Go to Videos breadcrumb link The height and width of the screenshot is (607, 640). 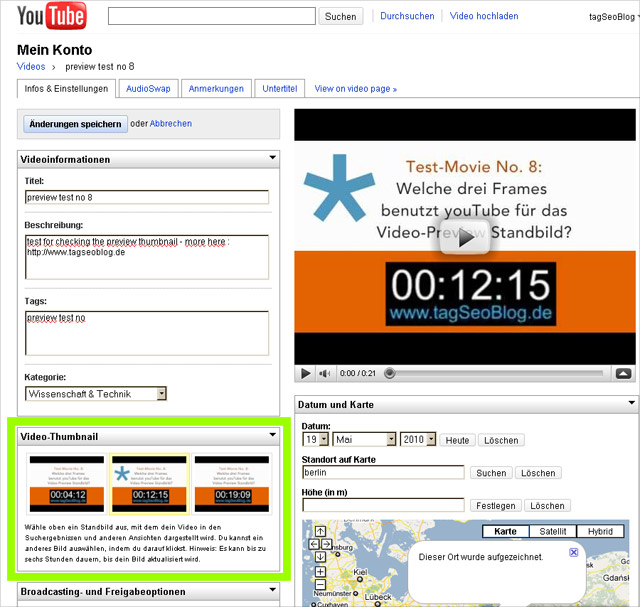[x=31, y=67]
